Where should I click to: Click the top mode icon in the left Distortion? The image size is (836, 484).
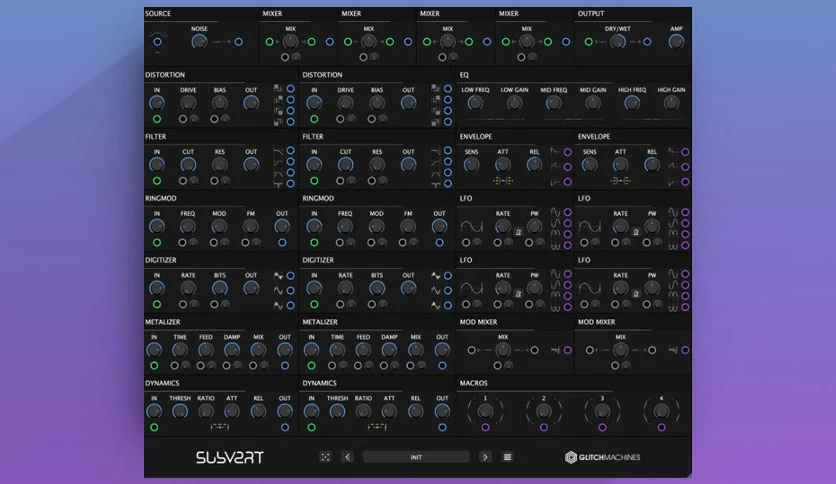coord(278,88)
